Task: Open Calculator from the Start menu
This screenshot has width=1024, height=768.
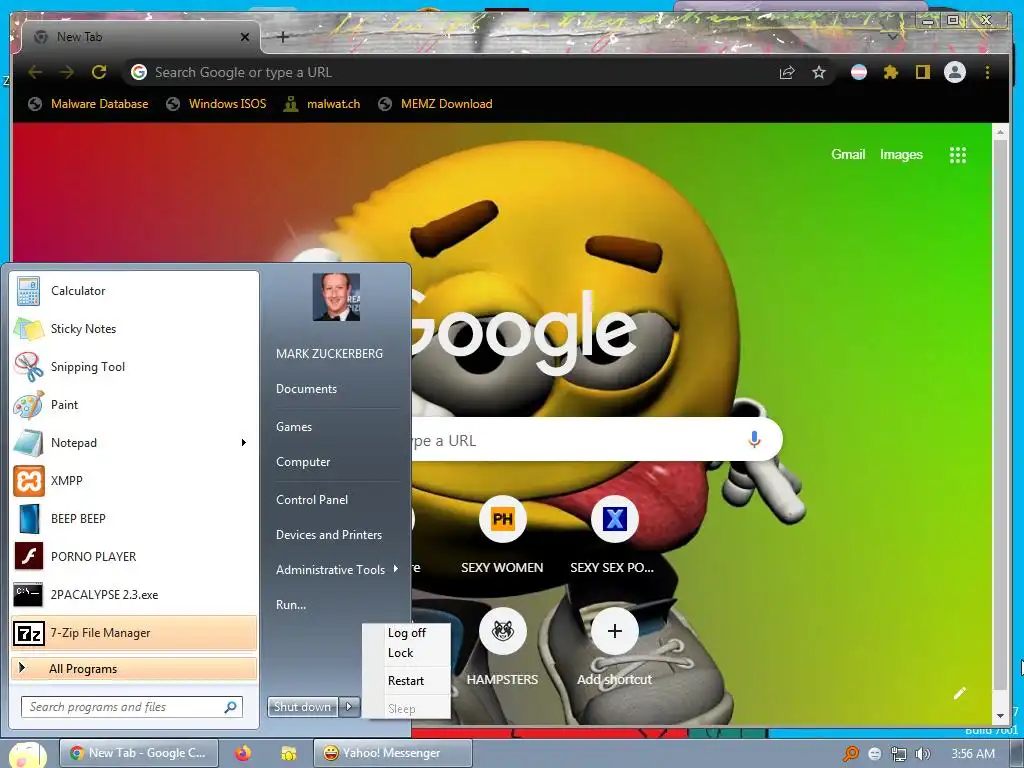Action: pos(134,291)
